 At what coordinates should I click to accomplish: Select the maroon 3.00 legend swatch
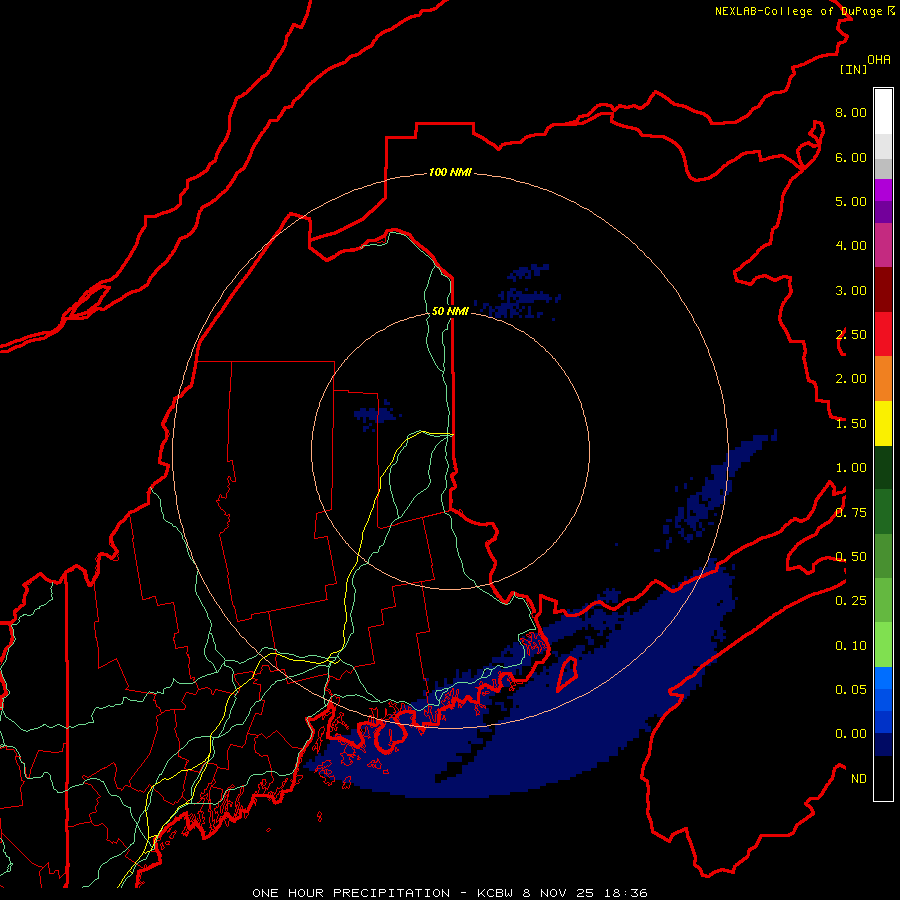click(883, 290)
